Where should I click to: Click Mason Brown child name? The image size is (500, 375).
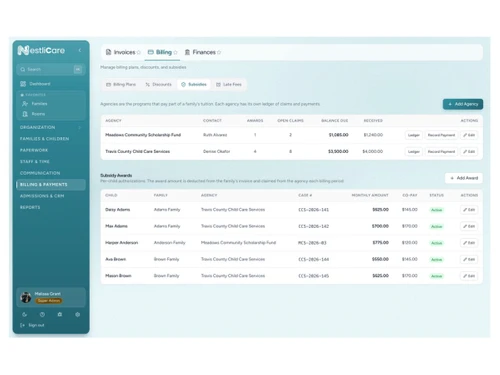coord(118,276)
